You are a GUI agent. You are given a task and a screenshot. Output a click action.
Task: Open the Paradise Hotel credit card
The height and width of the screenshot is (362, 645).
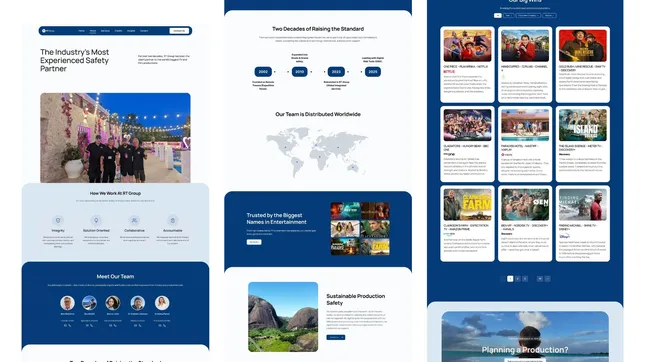point(525,144)
